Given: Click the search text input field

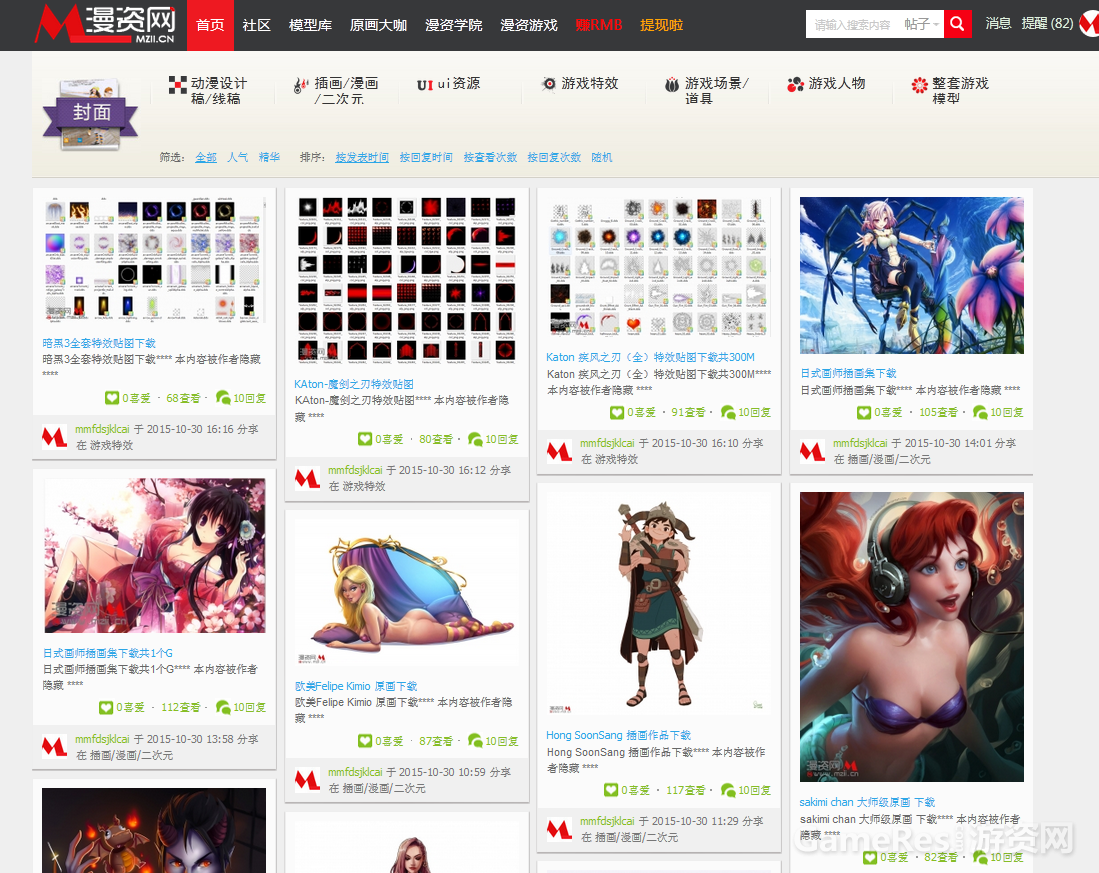Looking at the screenshot, I should pyautogui.click(x=854, y=25).
